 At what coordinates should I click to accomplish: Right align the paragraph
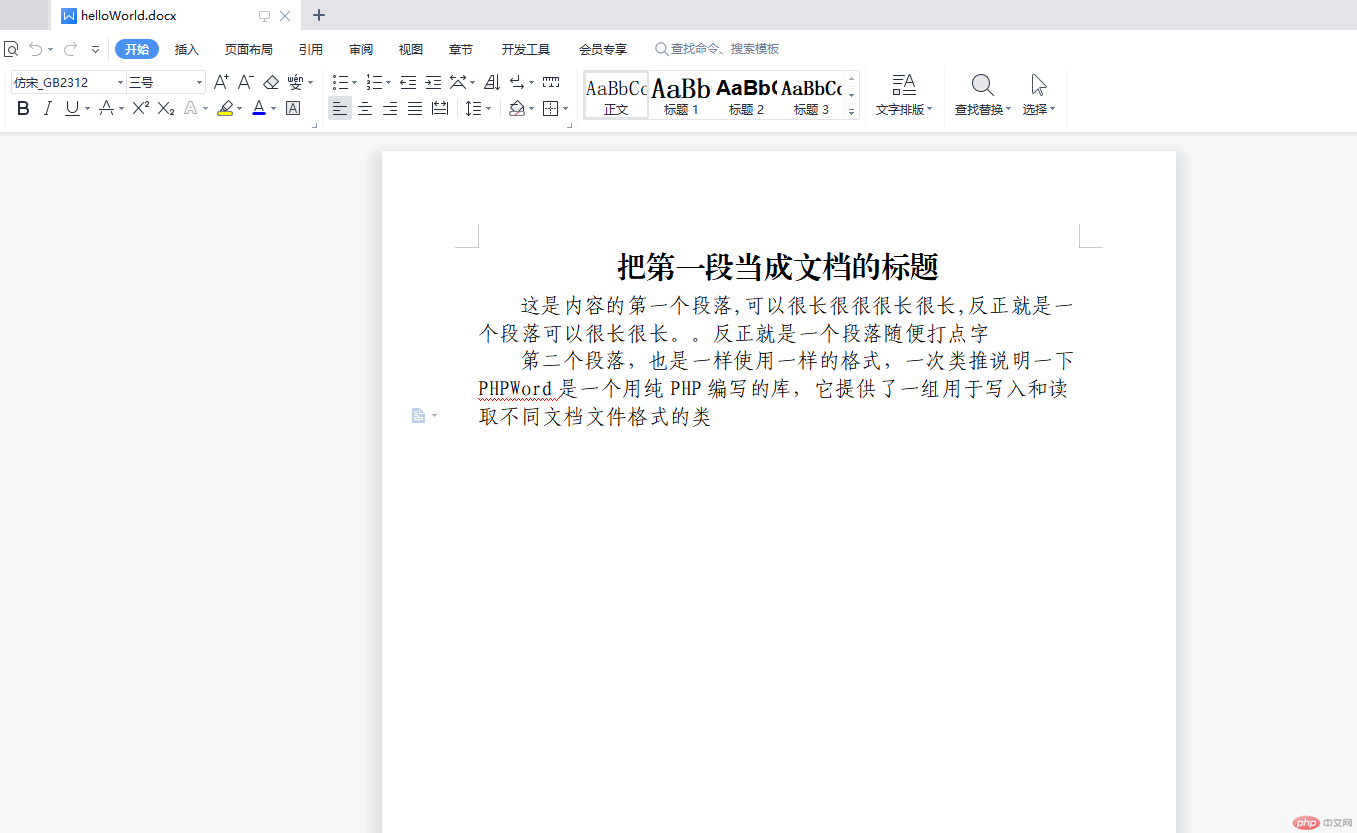(390, 108)
